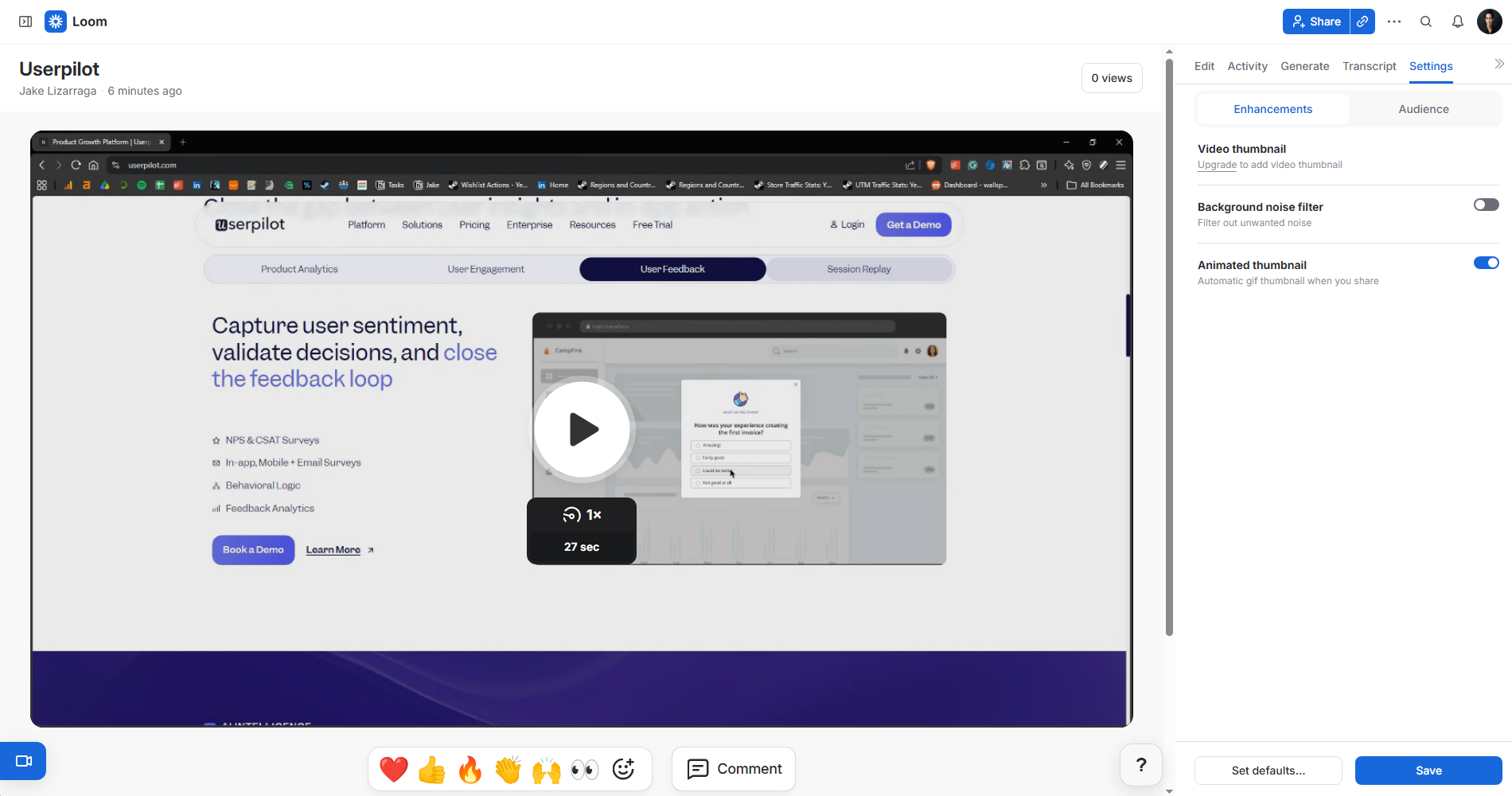The width and height of the screenshot is (1512, 796).
Task: Click the Upgrade link for video thumbnail
Action: pyautogui.click(x=1217, y=165)
